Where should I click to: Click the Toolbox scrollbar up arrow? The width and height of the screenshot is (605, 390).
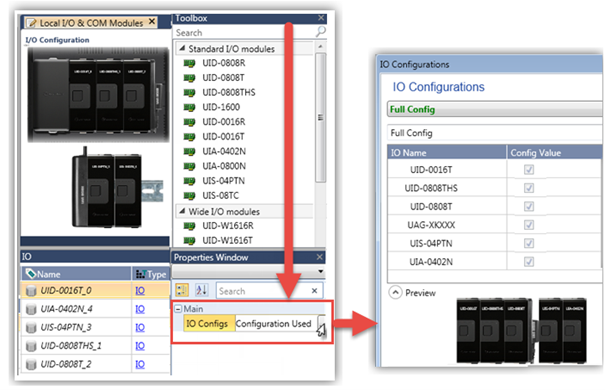[320, 47]
